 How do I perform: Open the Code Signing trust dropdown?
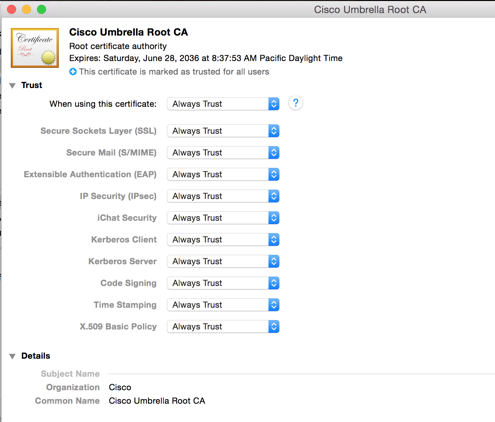[223, 283]
